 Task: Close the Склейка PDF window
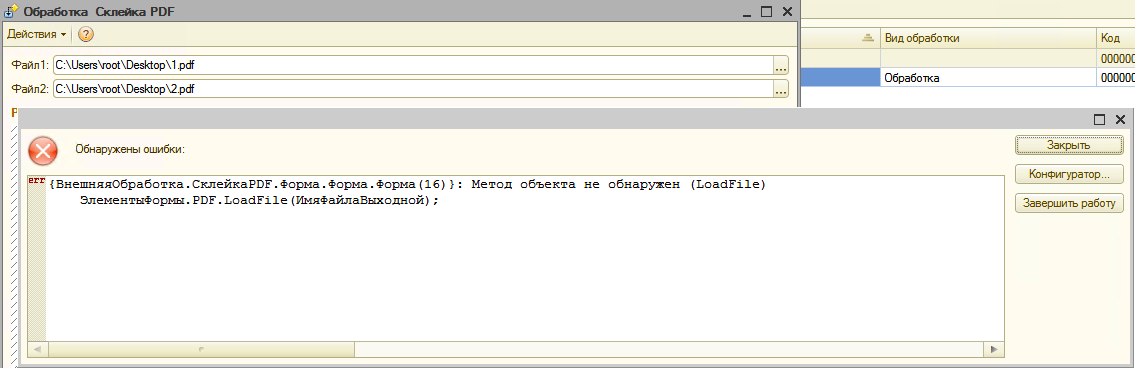[787, 11]
